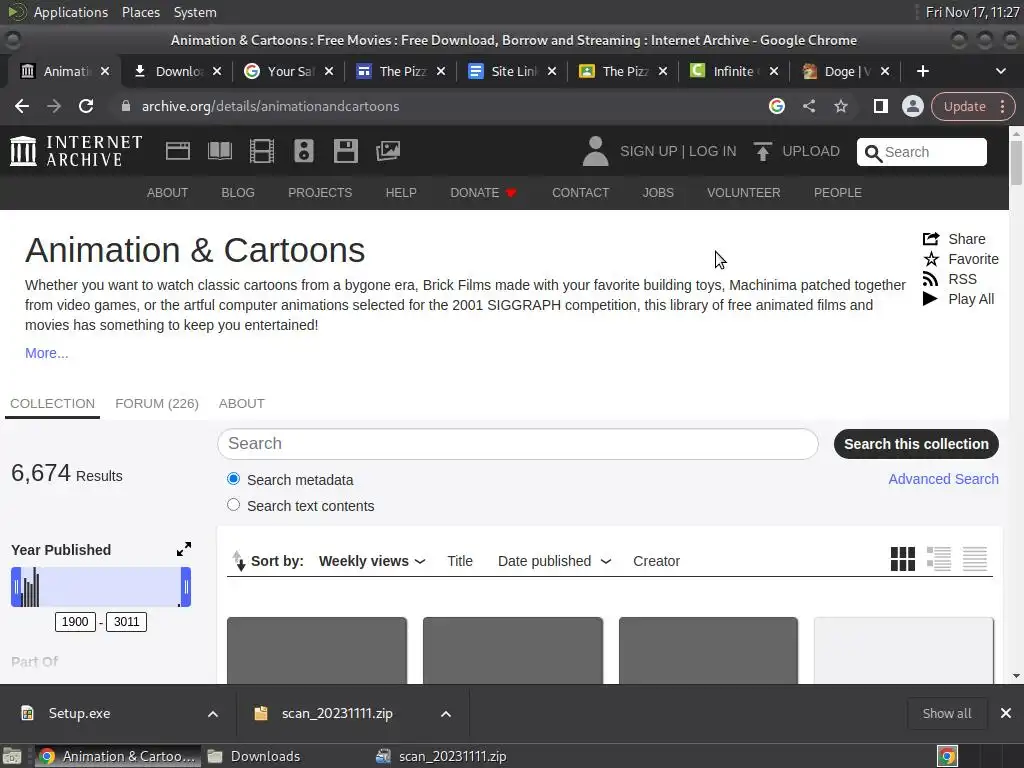The width and height of the screenshot is (1024, 768).
Task: Switch to extended list view
Action: (x=939, y=559)
